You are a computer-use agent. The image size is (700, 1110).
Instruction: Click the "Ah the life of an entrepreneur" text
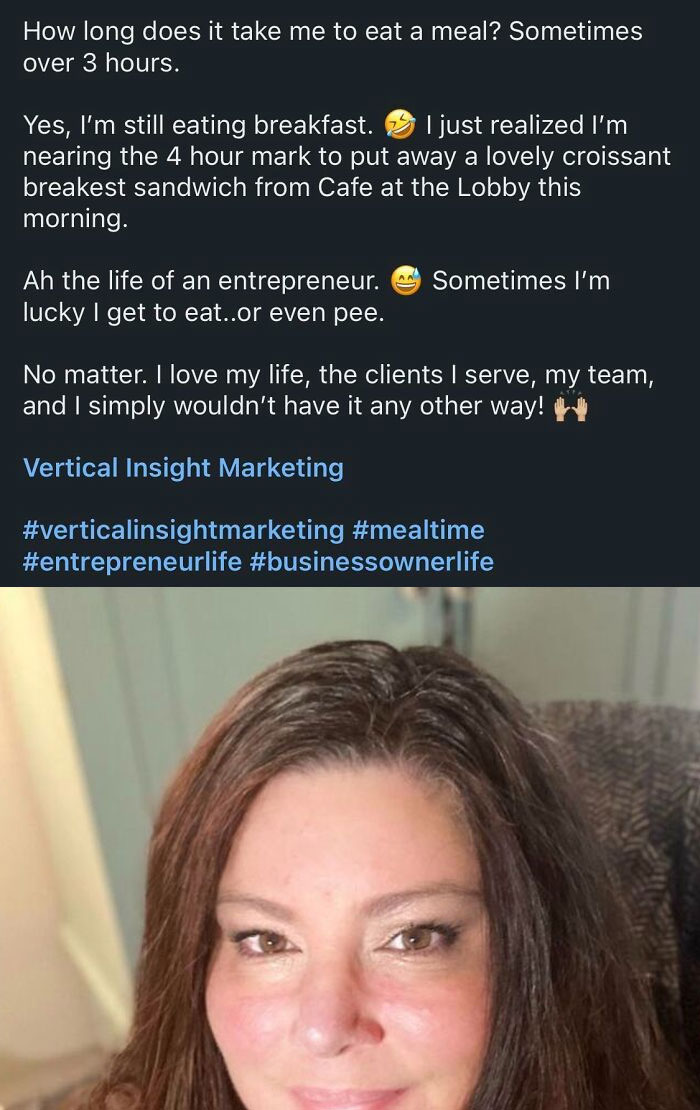(x=200, y=281)
